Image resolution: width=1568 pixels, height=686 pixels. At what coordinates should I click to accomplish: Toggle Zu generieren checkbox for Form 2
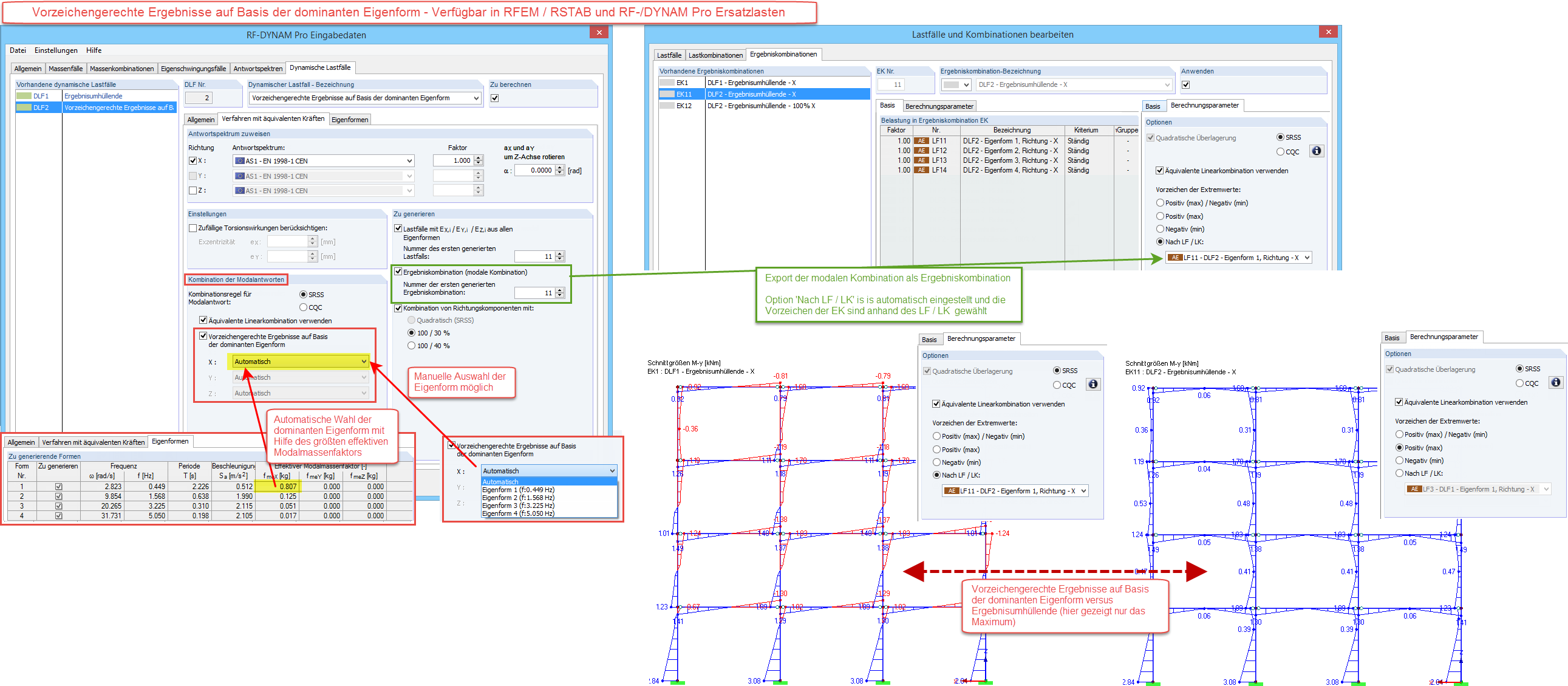click(58, 496)
